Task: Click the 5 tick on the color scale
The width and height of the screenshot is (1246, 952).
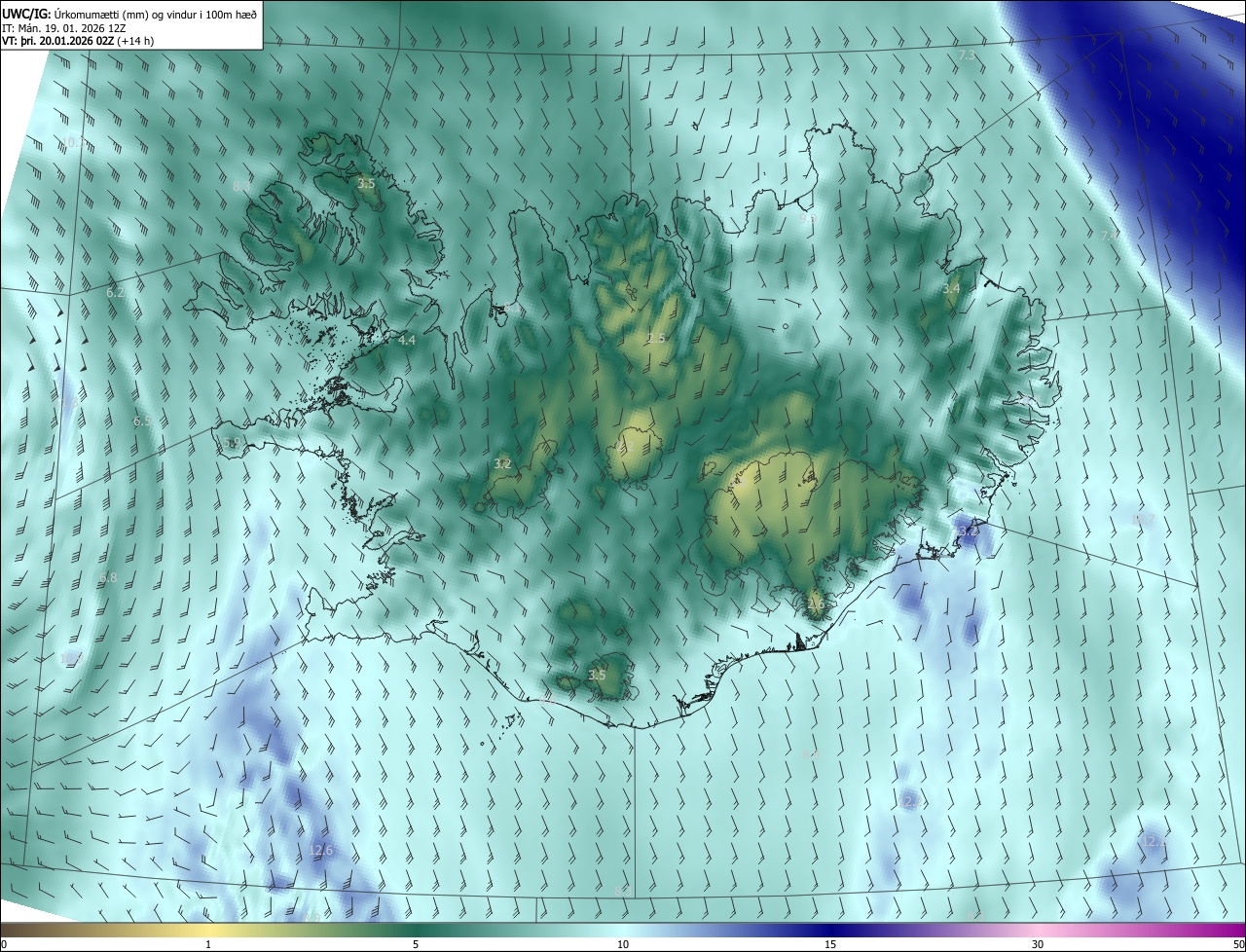Action: [x=416, y=944]
